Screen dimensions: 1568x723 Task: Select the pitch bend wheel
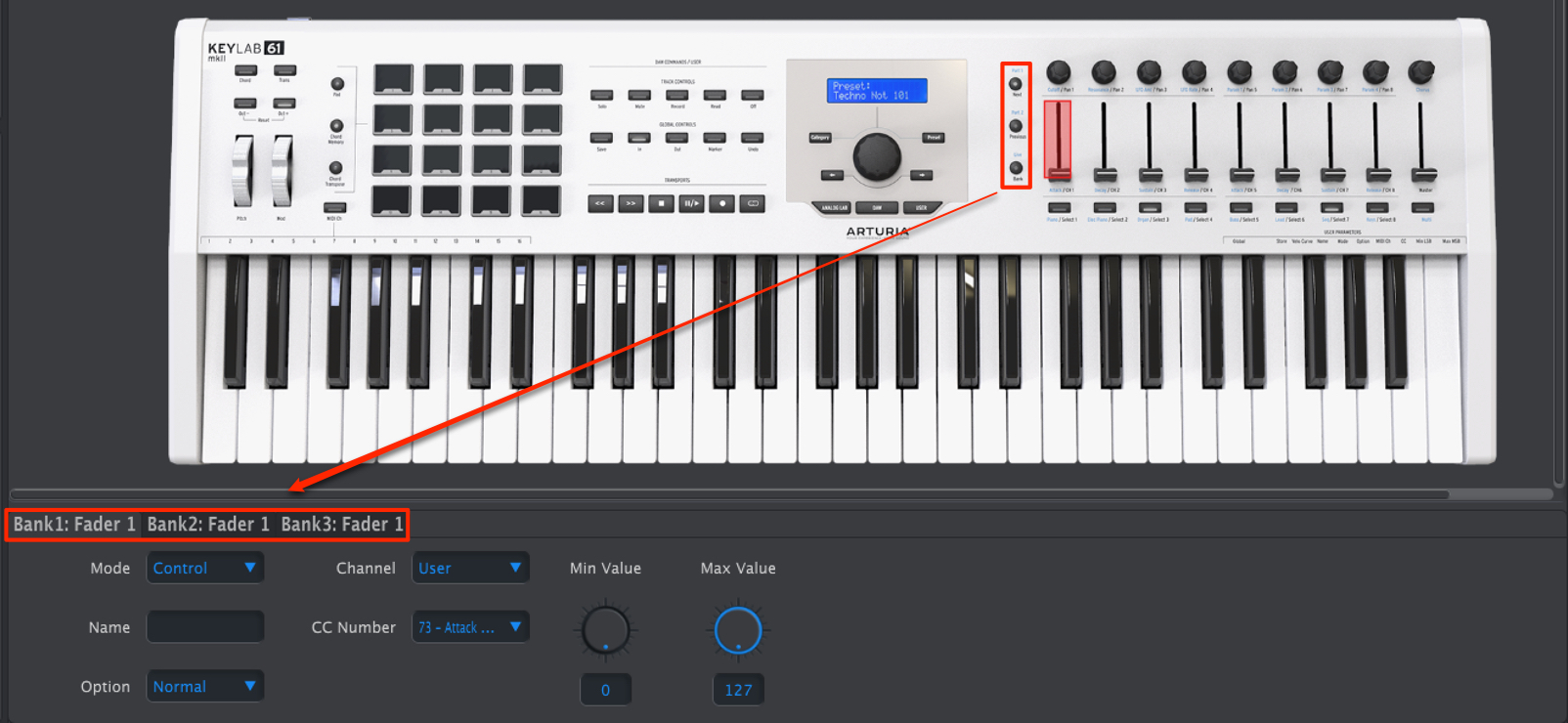(x=241, y=170)
